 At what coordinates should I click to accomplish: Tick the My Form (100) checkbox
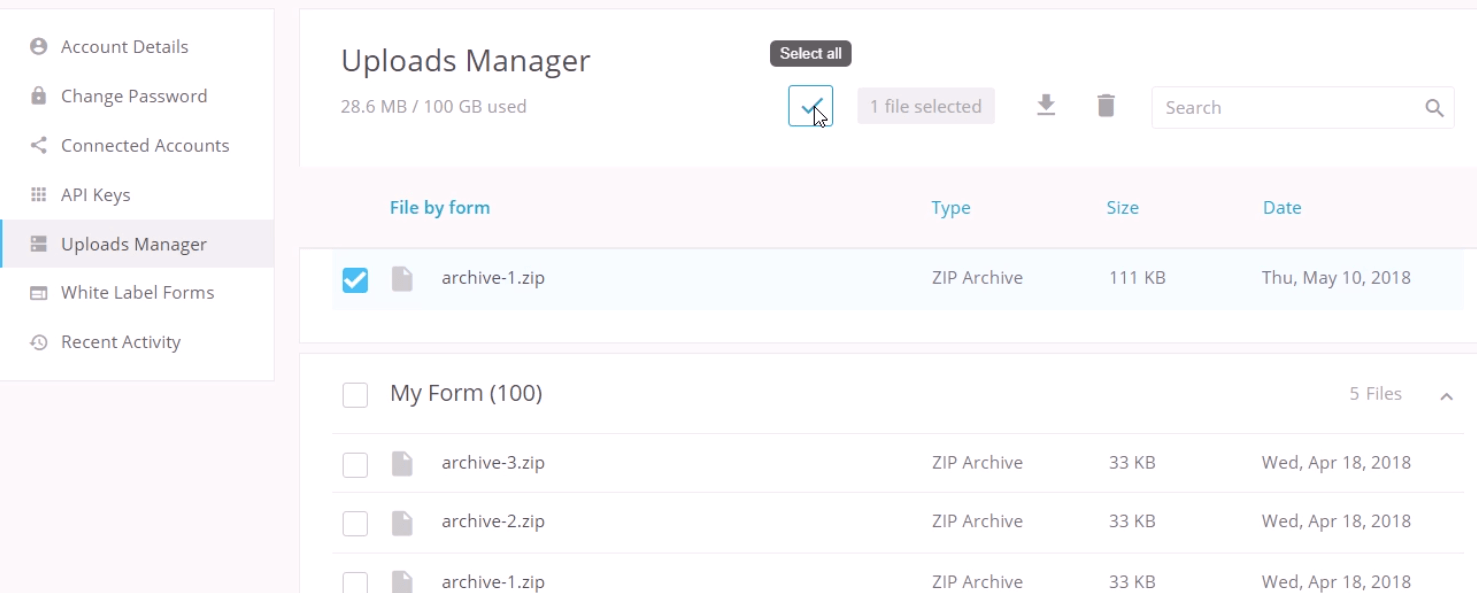tap(355, 395)
